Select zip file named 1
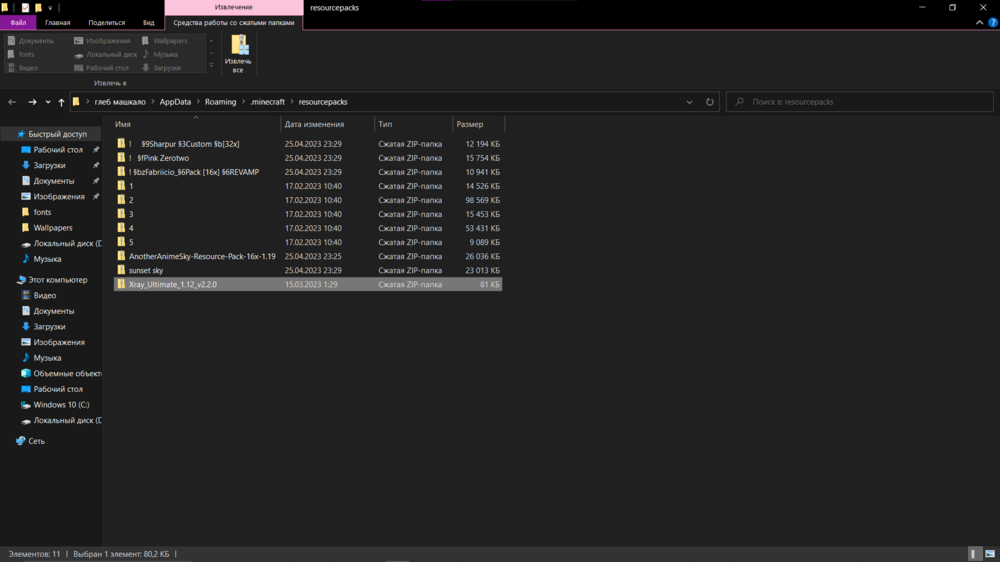This screenshot has height=562, width=1000. [x=307, y=186]
